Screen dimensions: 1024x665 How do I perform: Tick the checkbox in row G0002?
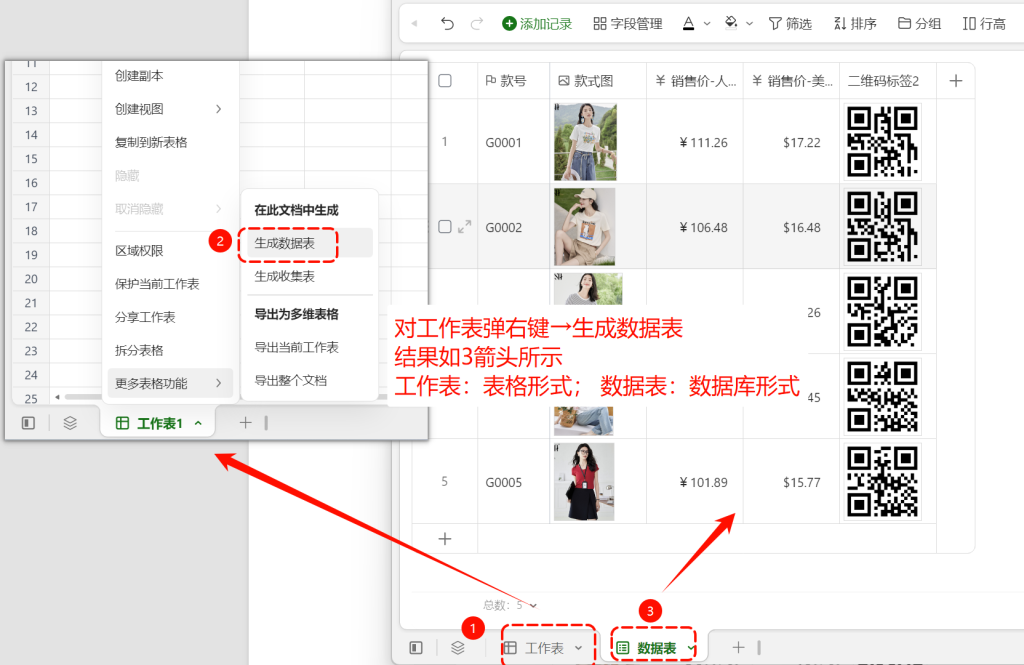(x=445, y=227)
